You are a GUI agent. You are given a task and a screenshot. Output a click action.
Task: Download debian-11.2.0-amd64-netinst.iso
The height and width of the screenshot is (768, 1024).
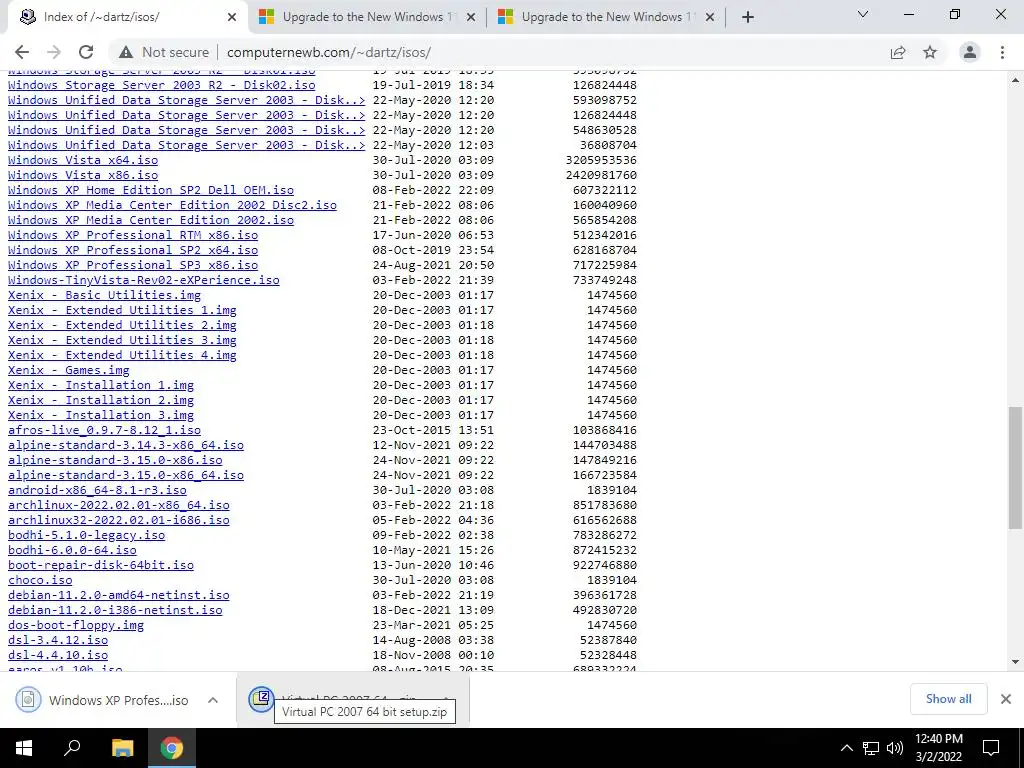coord(119,596)
